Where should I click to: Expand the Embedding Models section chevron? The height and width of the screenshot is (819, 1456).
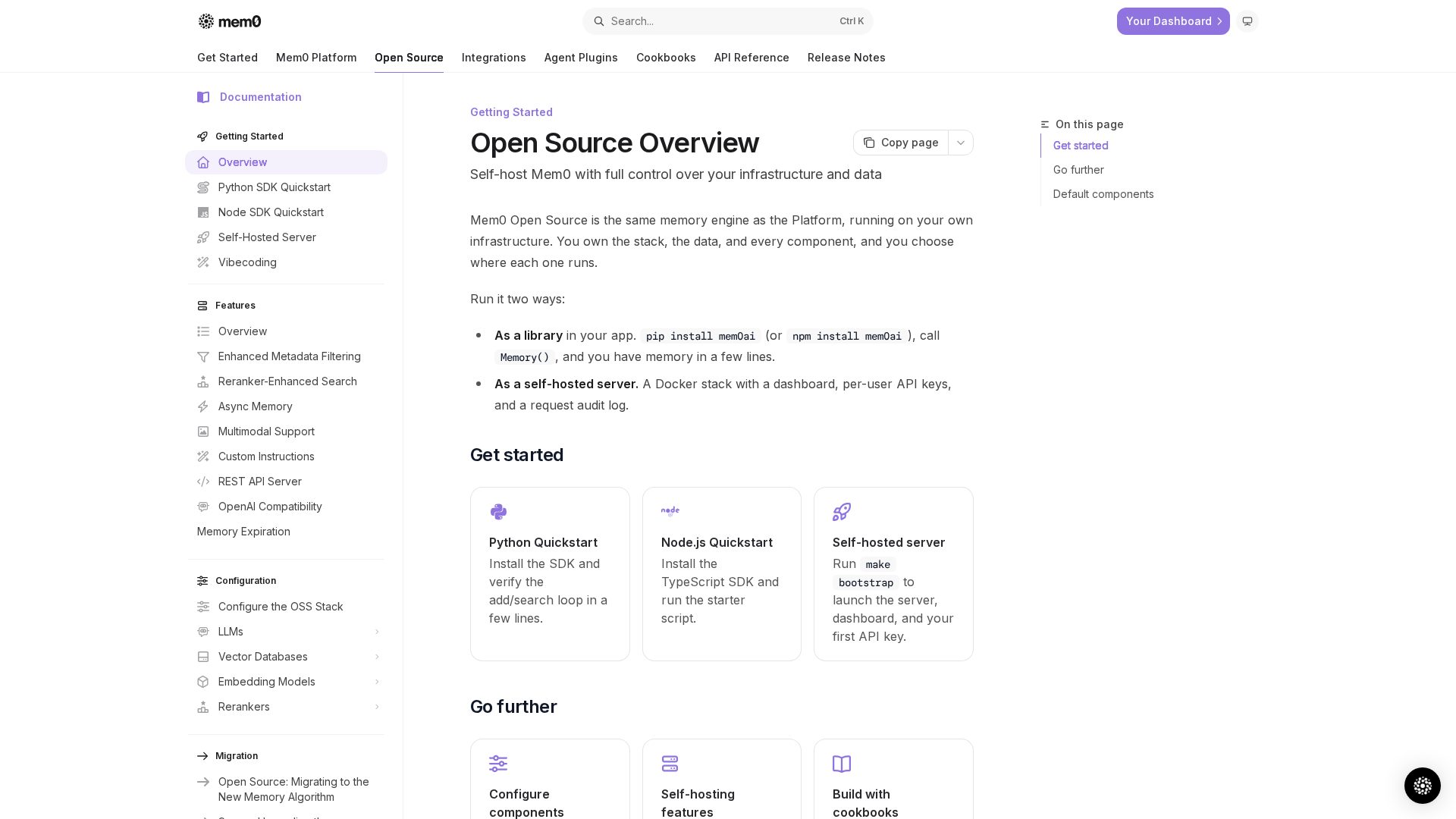377,682
